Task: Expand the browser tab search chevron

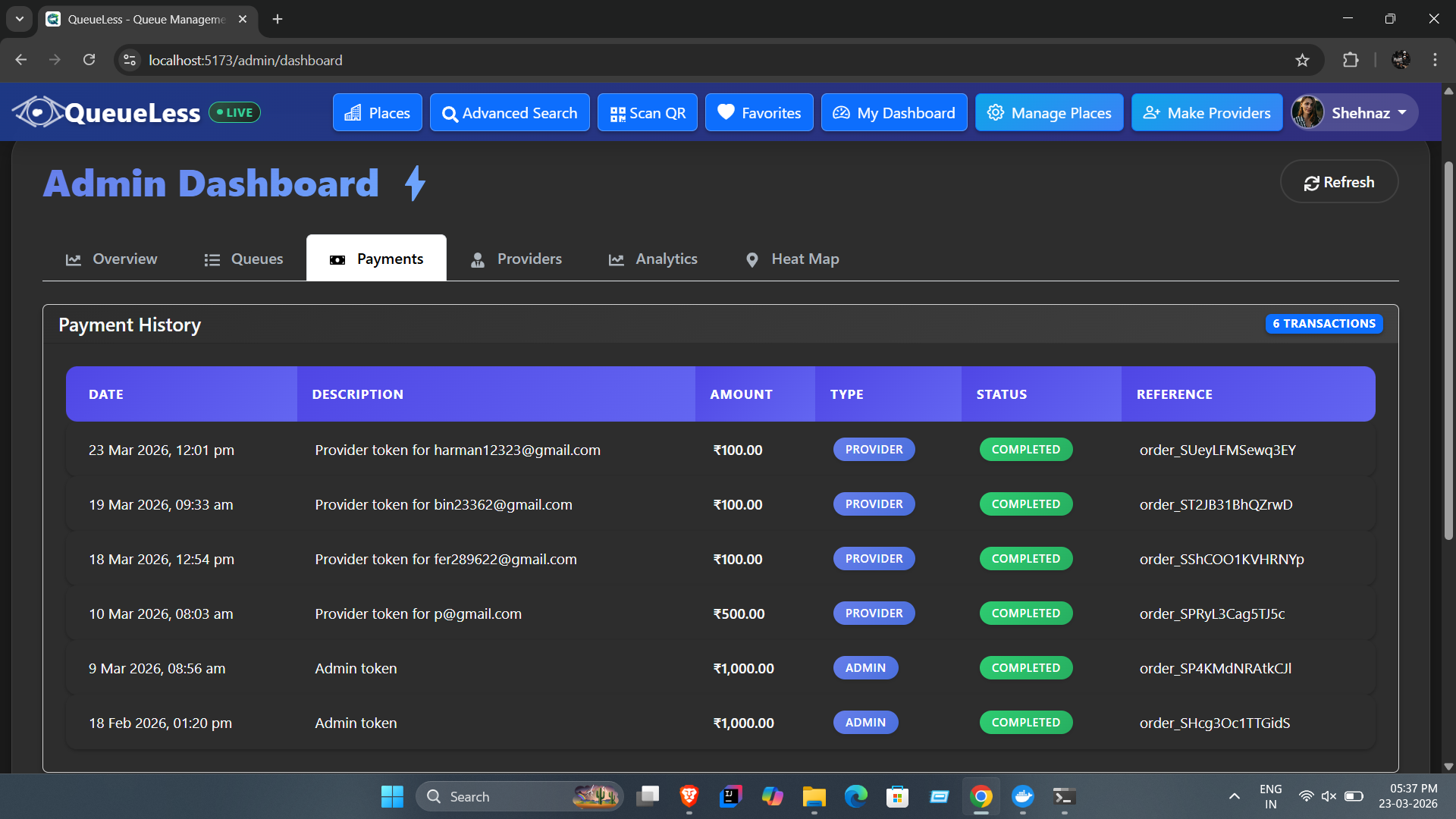Action: (x=20, y=19)
